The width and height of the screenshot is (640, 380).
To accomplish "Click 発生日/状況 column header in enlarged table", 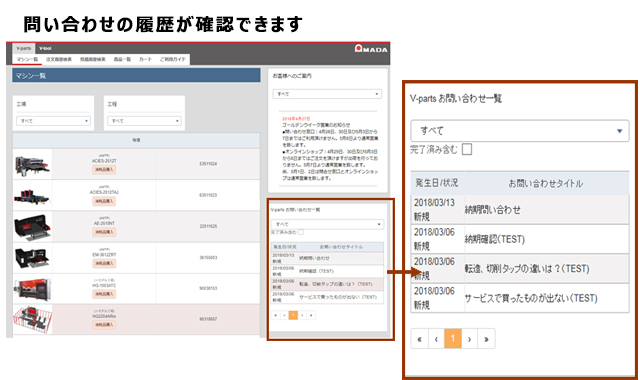I will [x=437, y=183].
